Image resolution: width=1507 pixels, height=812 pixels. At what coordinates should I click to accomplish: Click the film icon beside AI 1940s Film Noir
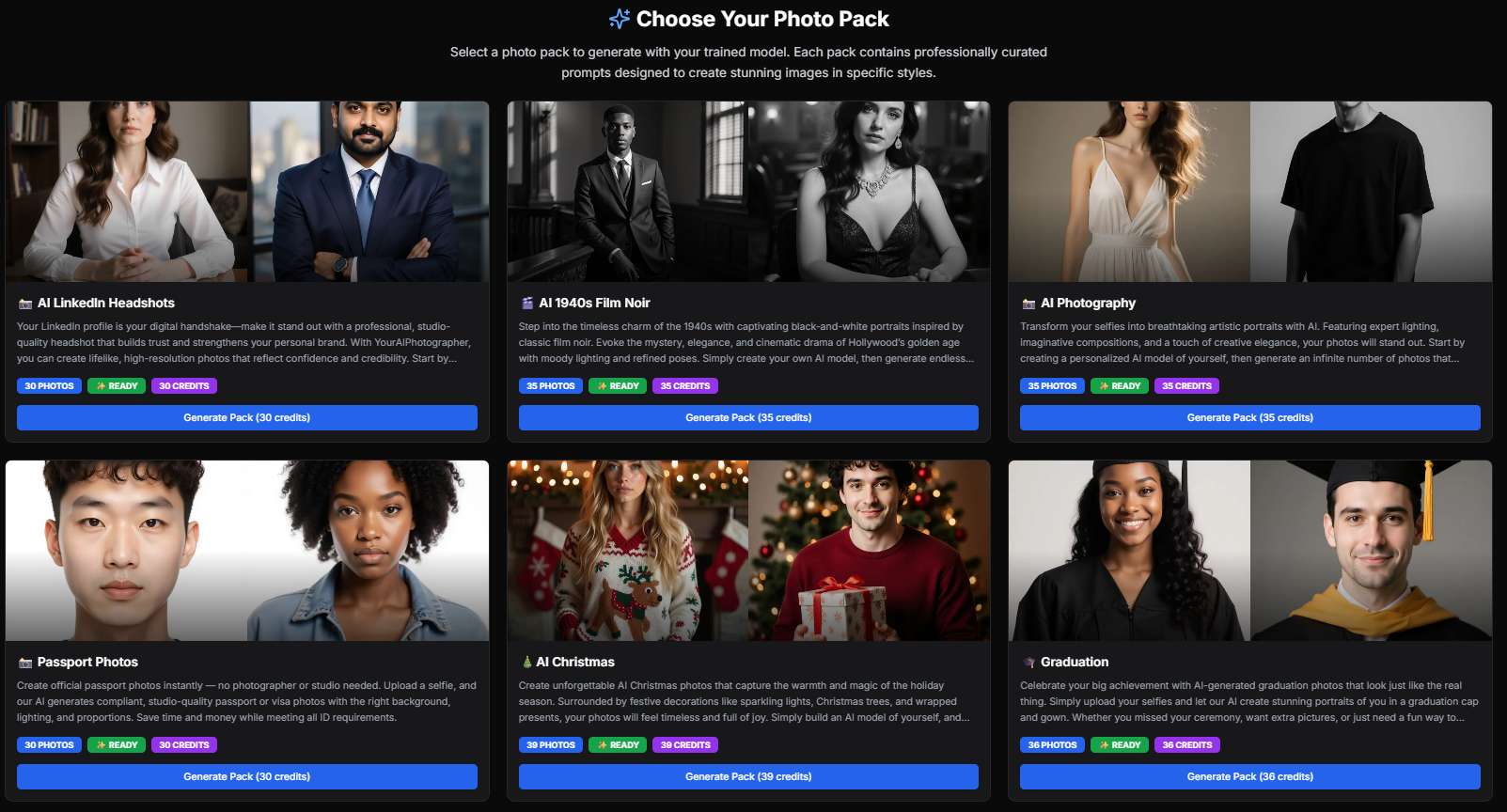[527, 303]
